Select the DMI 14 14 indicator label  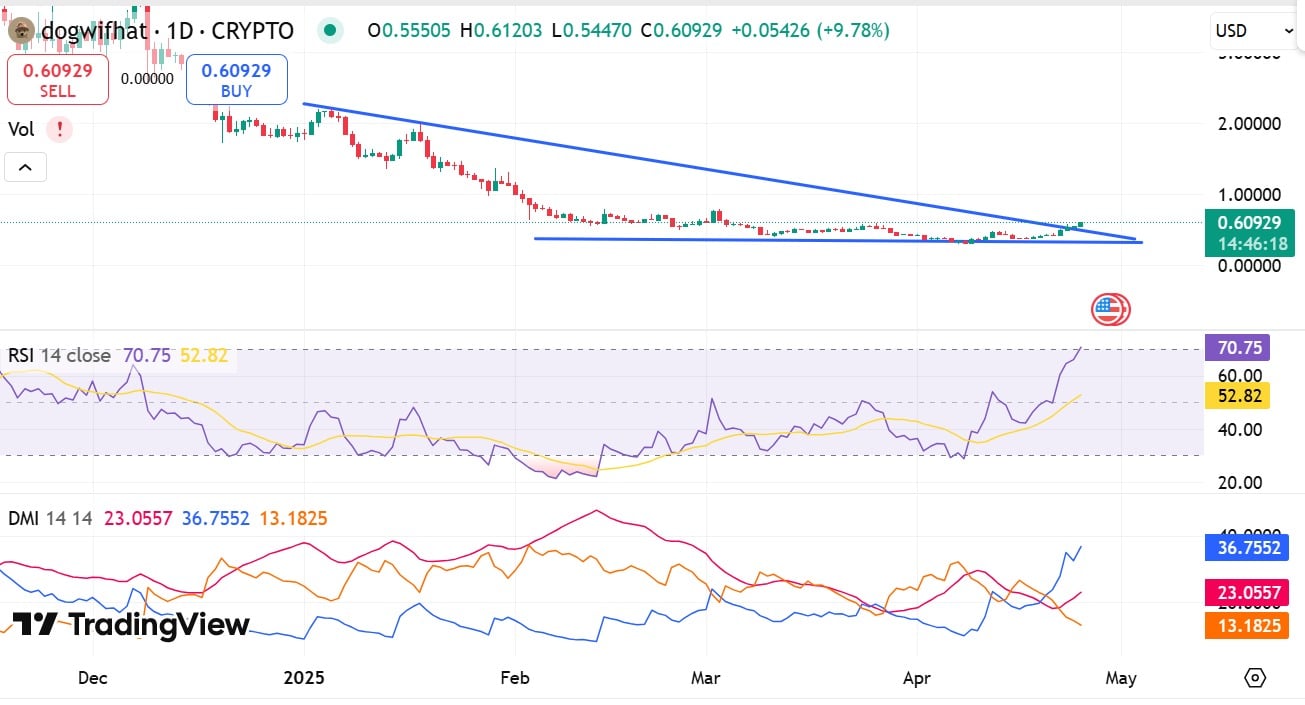(50, 518)
